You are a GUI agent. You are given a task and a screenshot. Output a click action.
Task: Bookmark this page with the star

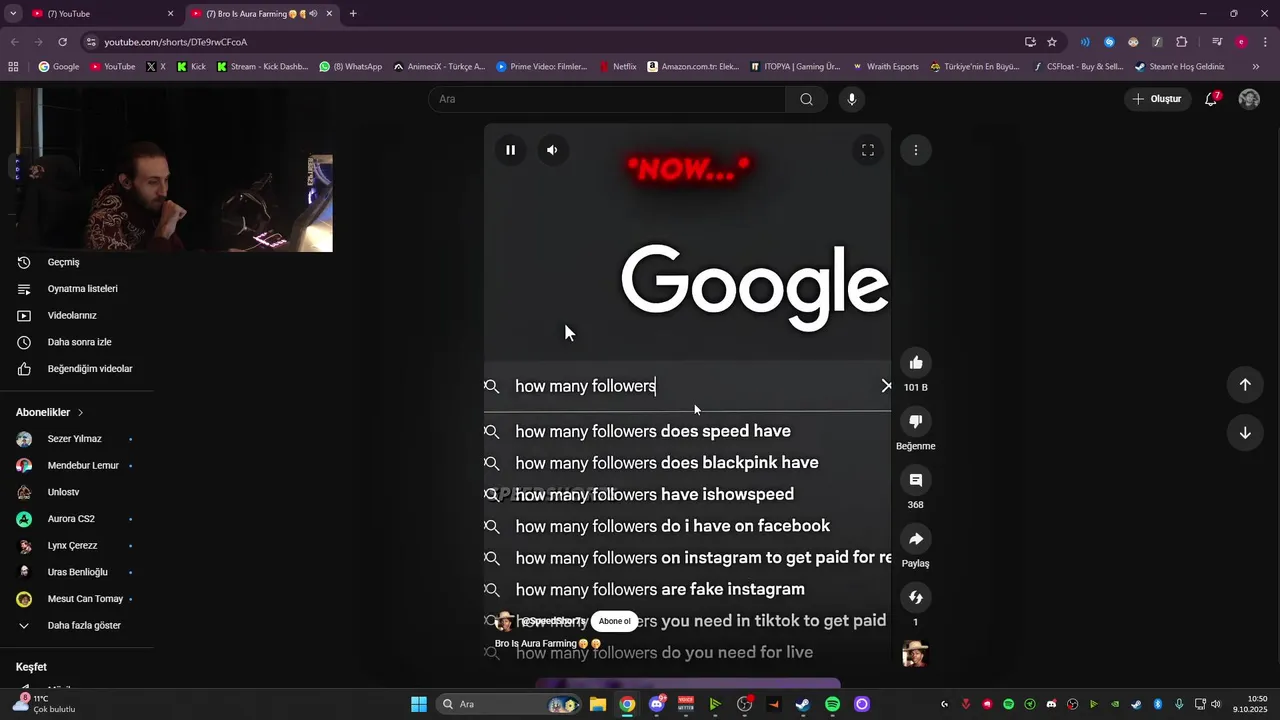click(x=1052, y=42)
